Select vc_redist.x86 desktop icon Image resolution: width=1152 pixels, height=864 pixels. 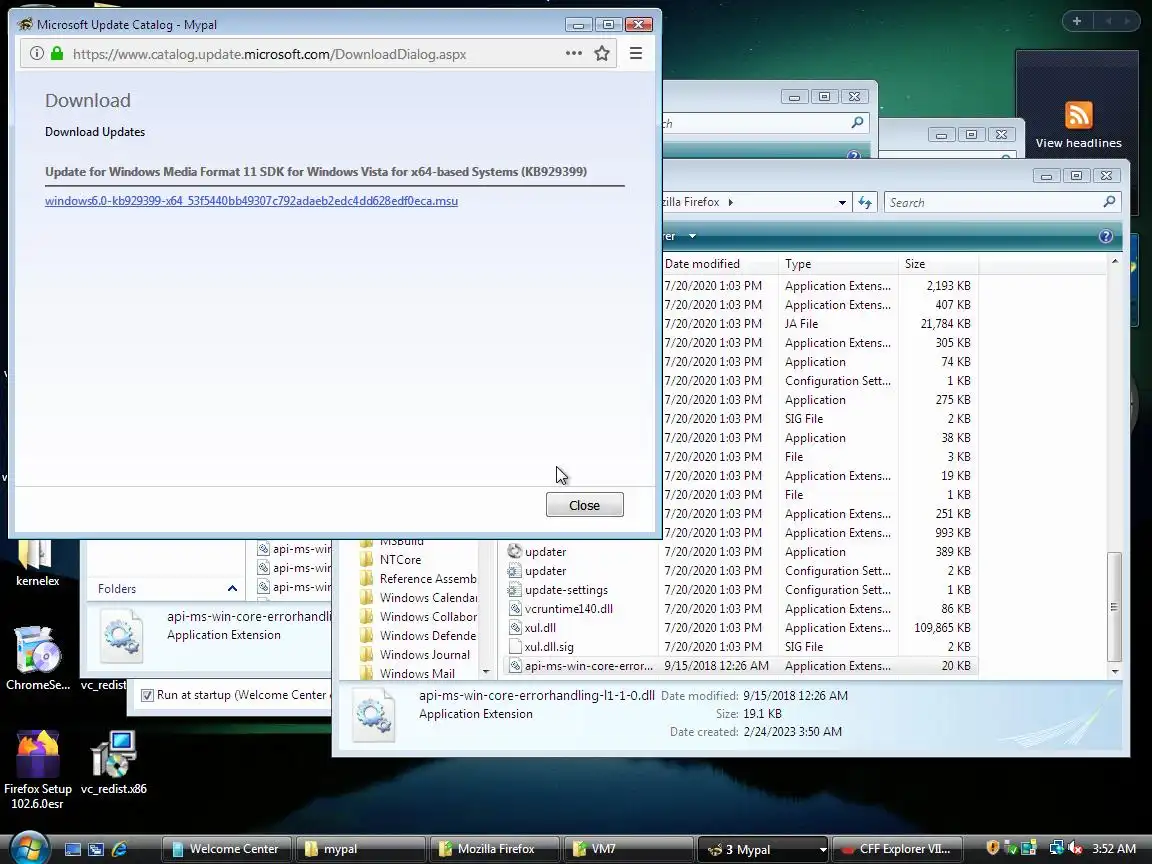click(x=113, y=763)
